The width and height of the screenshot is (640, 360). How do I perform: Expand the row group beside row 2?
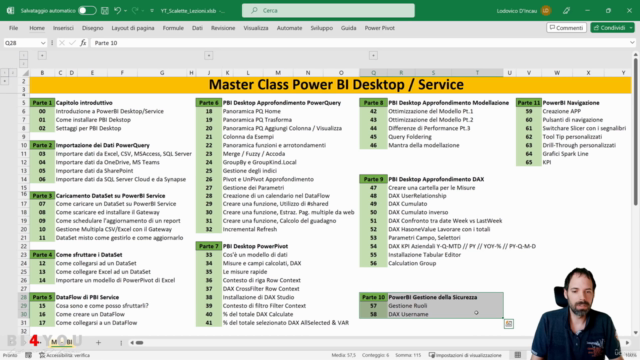4,81
